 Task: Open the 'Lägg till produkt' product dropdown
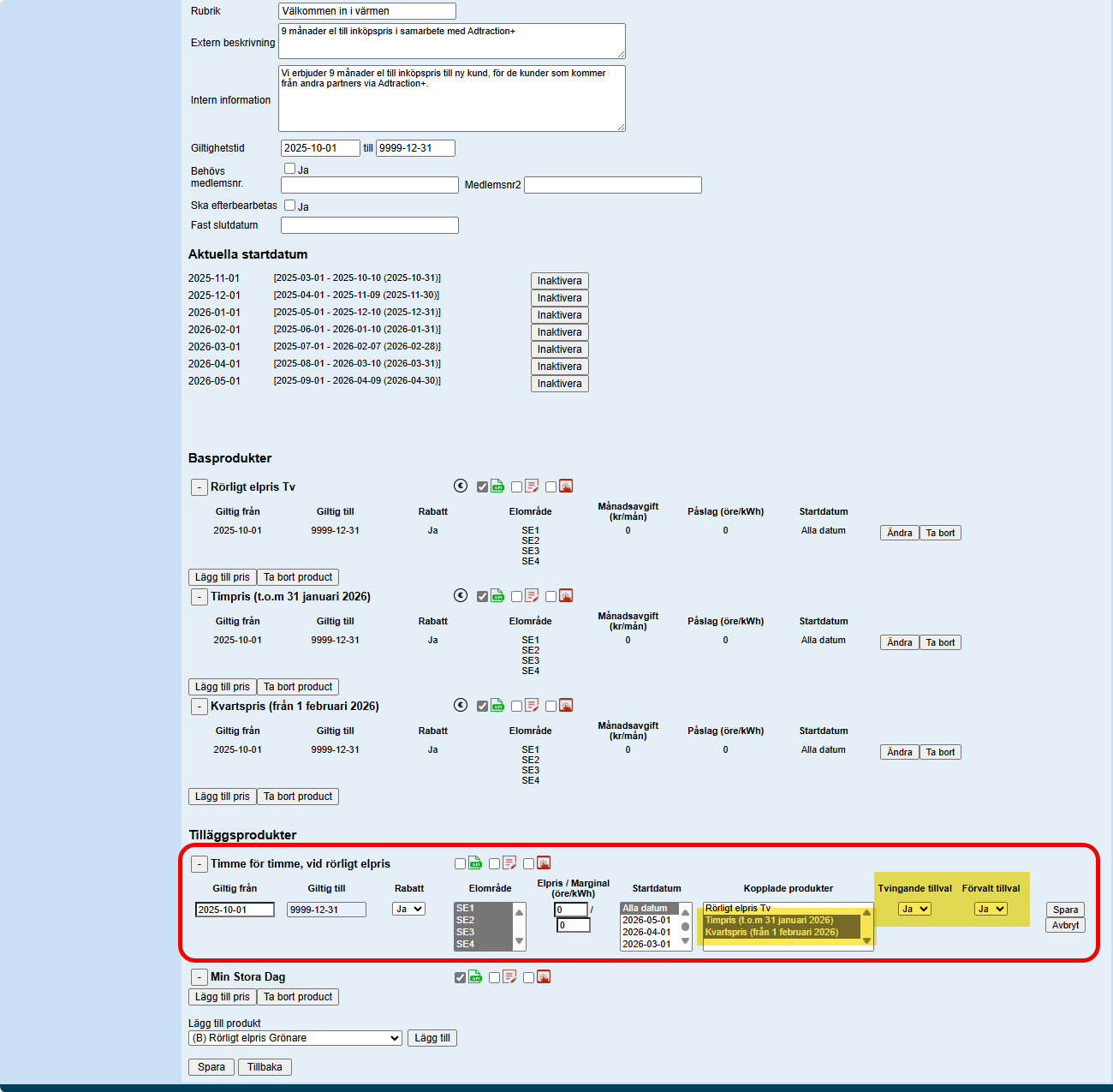pyautogui.click(x=295, y=1038)
